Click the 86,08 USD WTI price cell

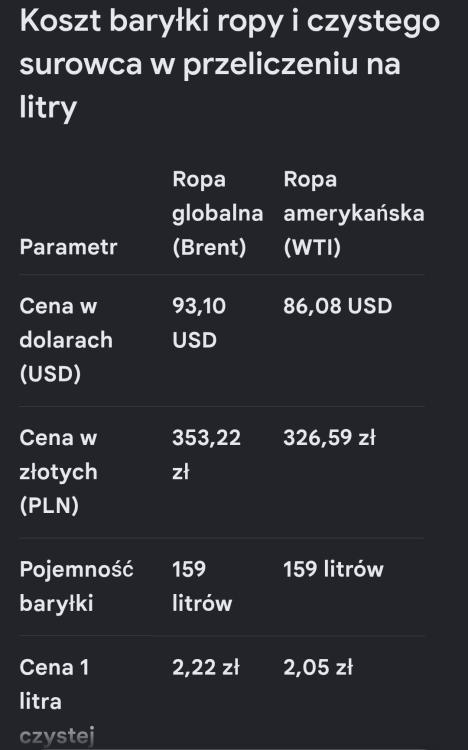[x=337, y=306]
